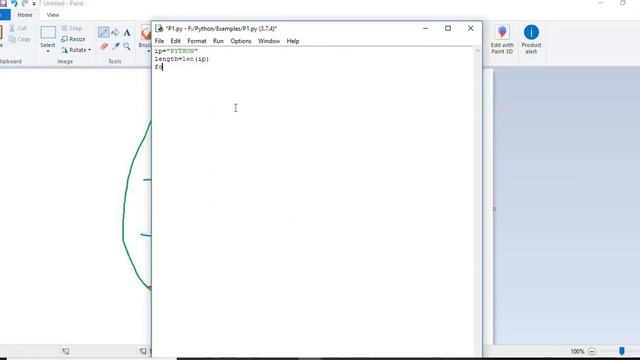This screenshot has width=640, height=360.
Task: Click the Resize command in Paint
Action: 73,39
